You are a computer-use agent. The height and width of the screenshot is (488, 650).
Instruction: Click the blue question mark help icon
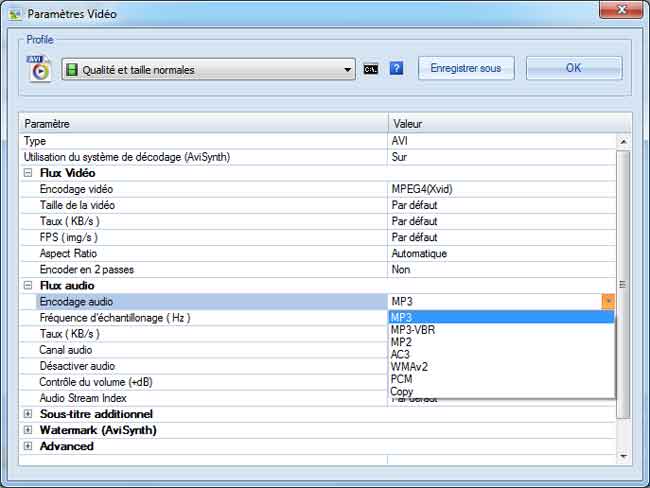(x=397, y=69)
